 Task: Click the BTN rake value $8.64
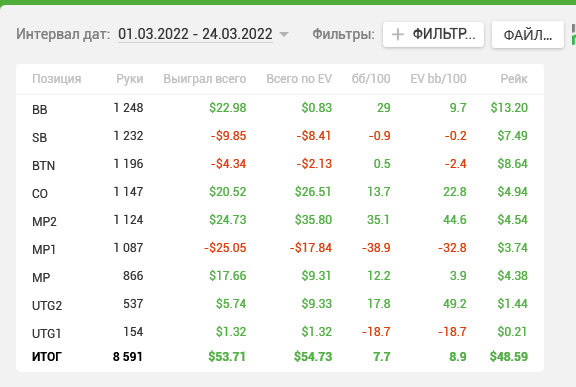(512, 163)
